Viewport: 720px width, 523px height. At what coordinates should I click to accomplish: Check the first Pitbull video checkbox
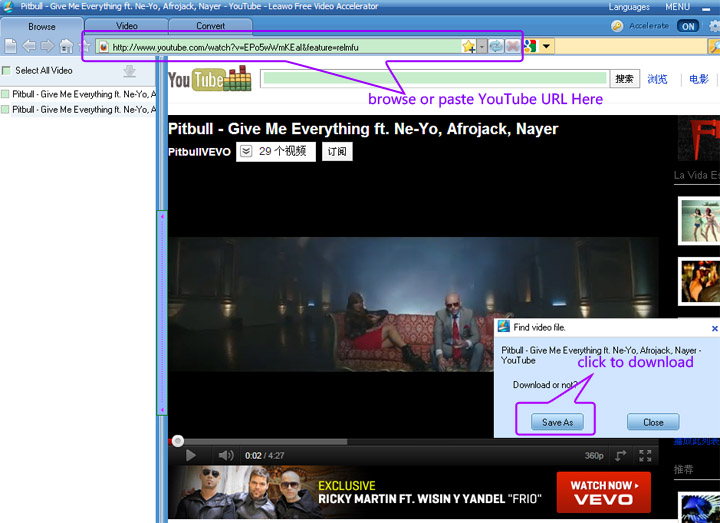click(x=5, y=94)
